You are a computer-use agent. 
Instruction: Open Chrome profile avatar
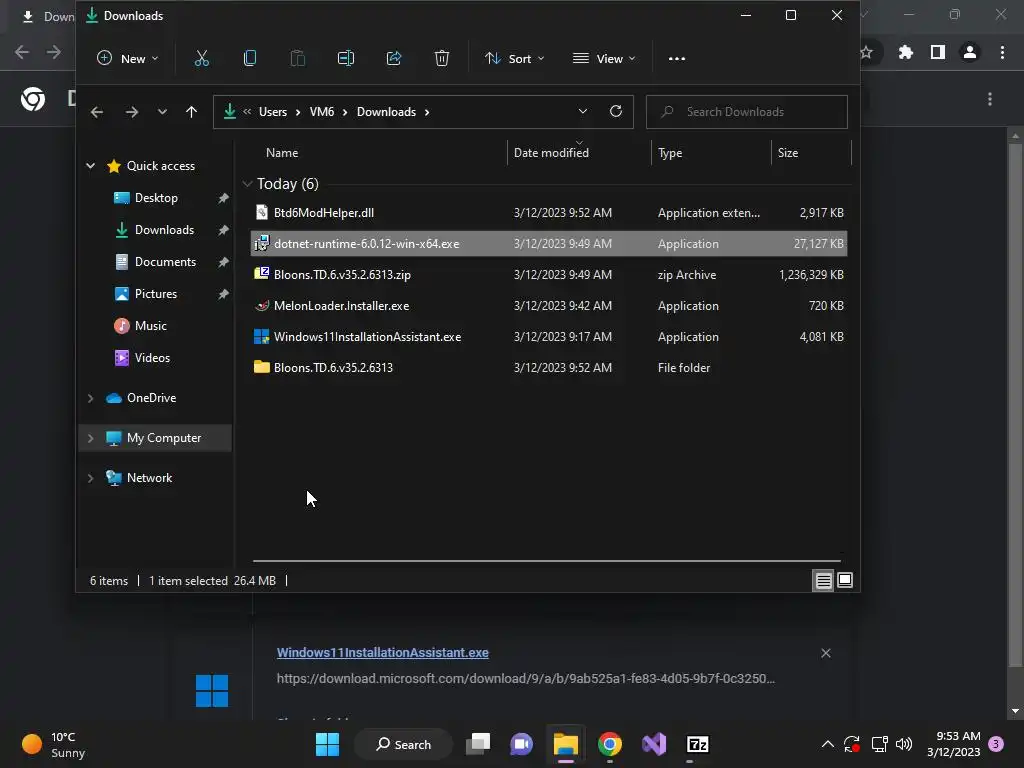(970, 52)
